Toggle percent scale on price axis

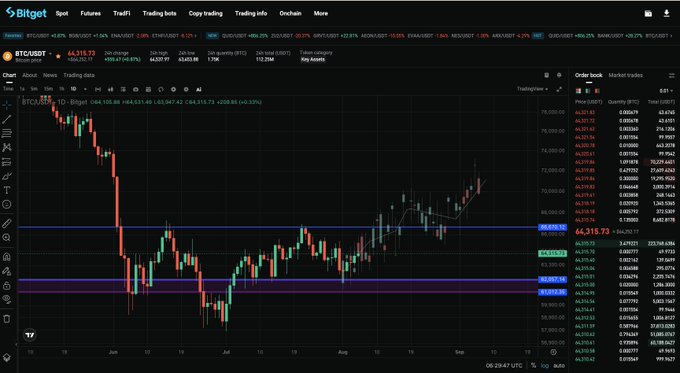pos(533,366)
